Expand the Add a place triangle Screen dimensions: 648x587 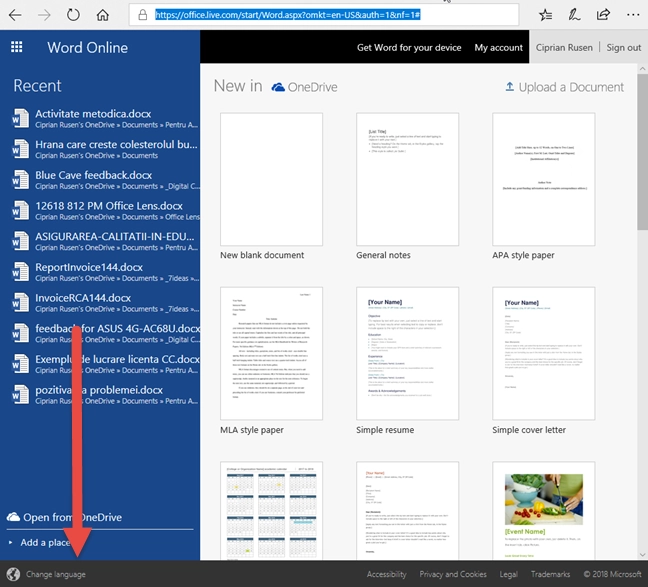[10, 542]
